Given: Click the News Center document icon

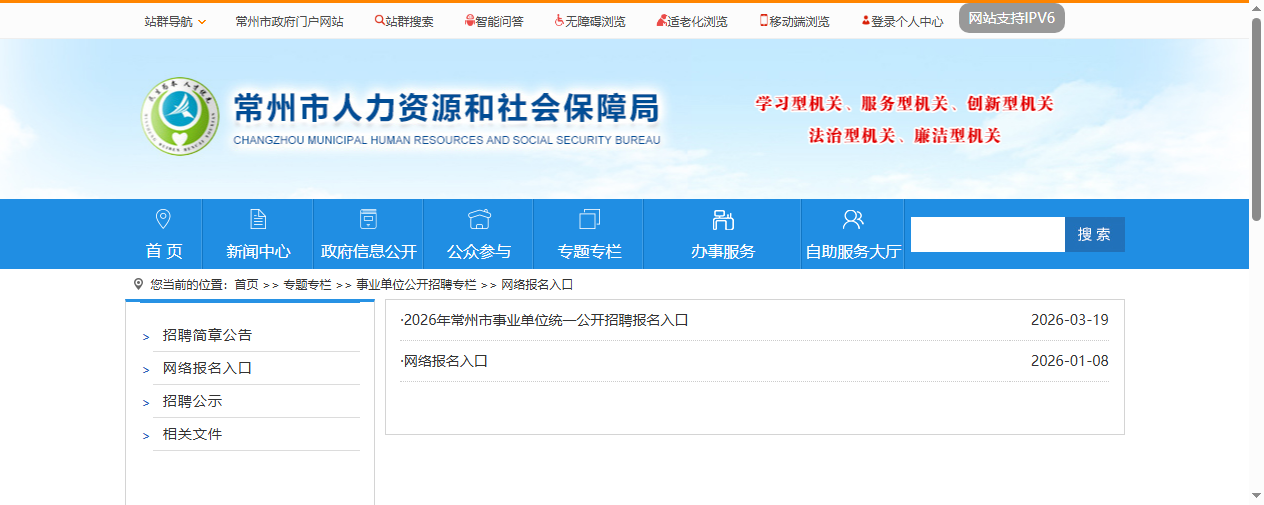Looking at the screenshot, I should click(x=258, y=219).
